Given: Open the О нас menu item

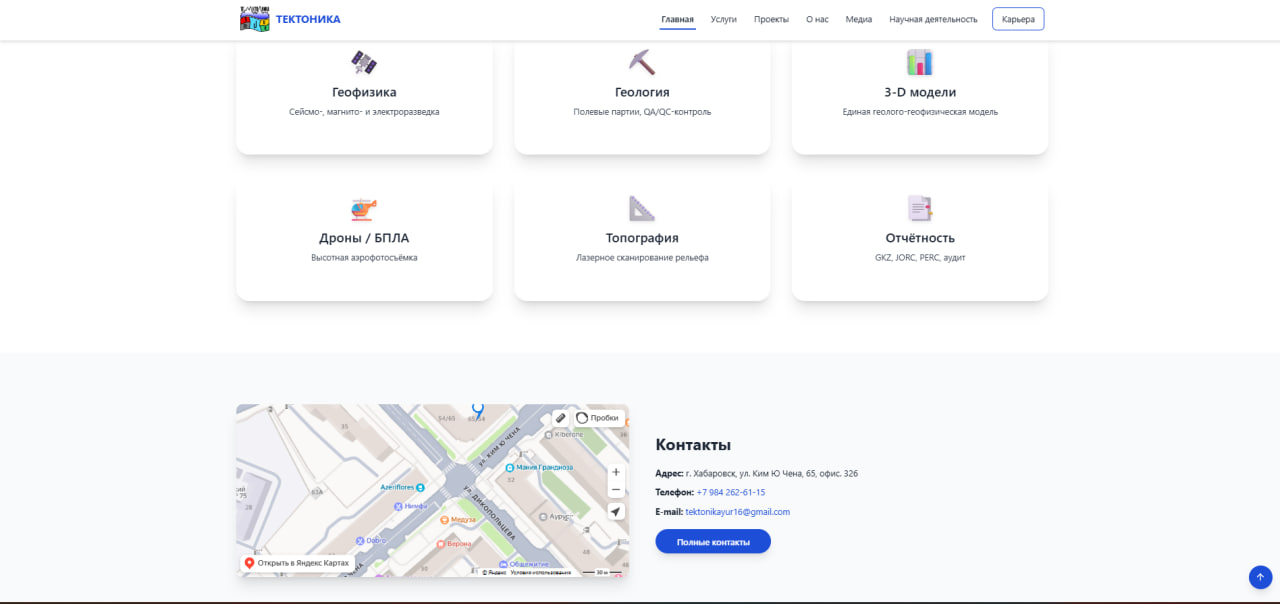Looking at the screenshot, I should tap(817, 19).
